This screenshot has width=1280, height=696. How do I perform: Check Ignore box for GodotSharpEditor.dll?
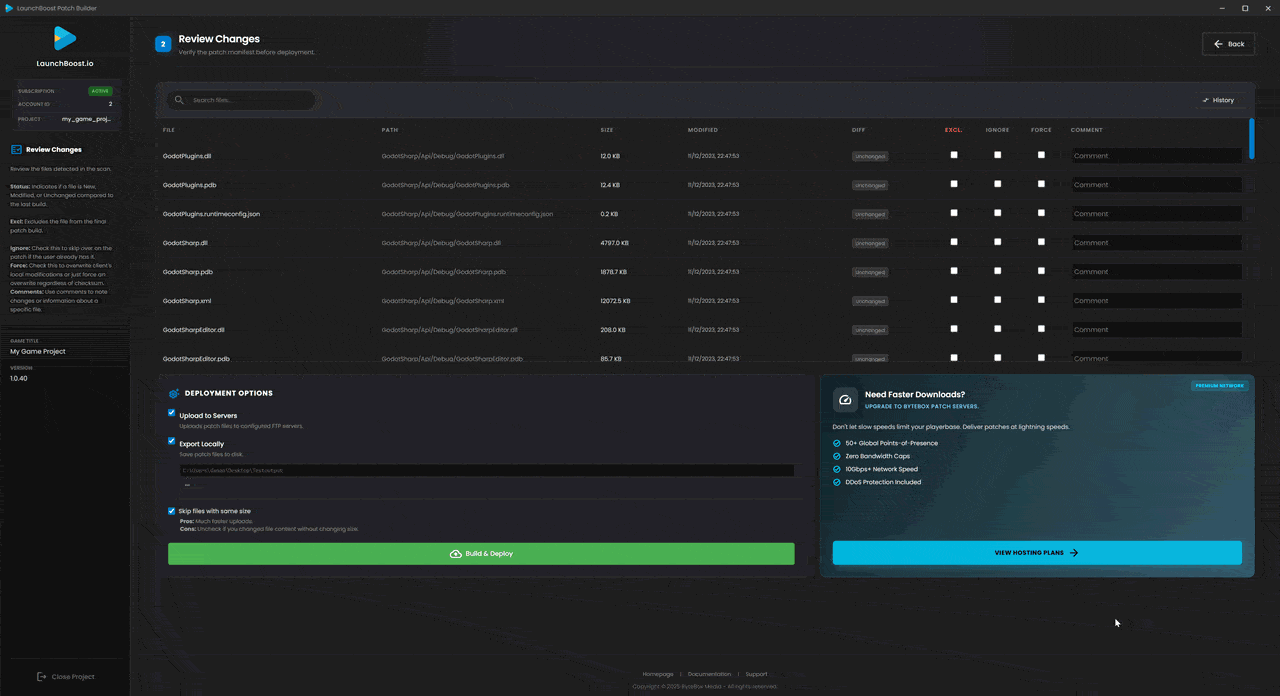coord(997,329)
